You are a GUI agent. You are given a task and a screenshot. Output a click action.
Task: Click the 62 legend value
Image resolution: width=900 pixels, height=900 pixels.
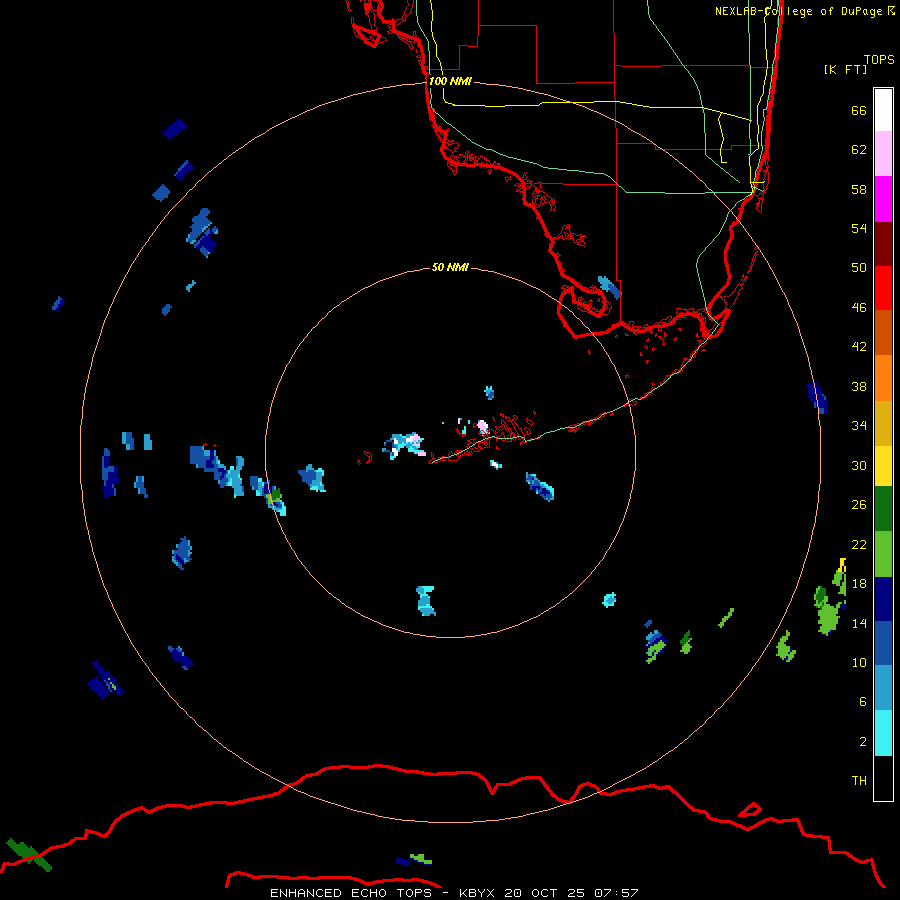[x=859, y=150]
